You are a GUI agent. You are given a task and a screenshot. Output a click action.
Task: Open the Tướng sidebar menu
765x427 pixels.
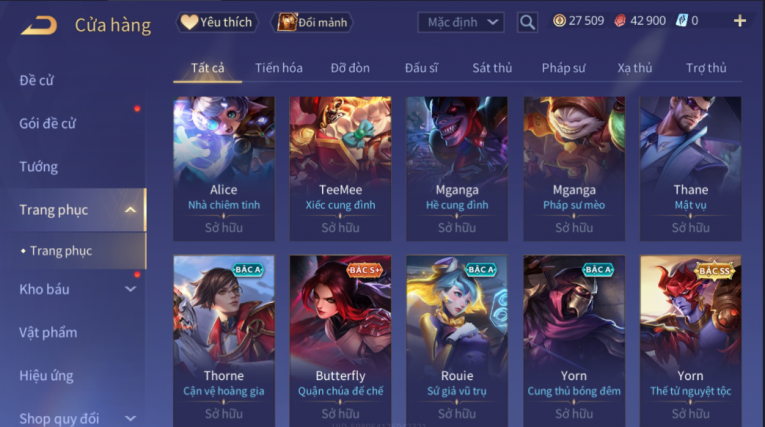coord(39,167)
